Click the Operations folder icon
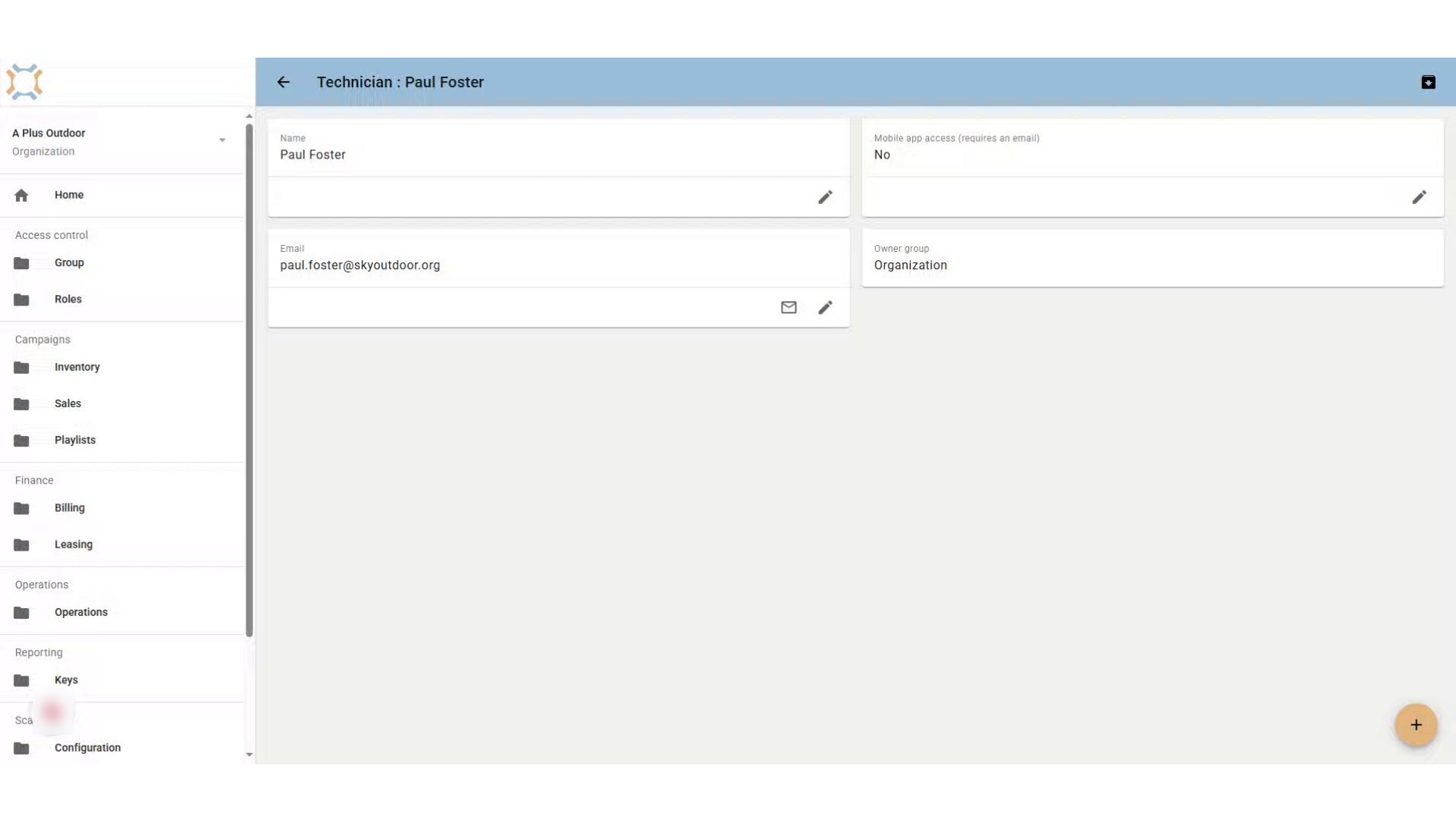This screenshot has width=1456, height=819. [21, 613]
